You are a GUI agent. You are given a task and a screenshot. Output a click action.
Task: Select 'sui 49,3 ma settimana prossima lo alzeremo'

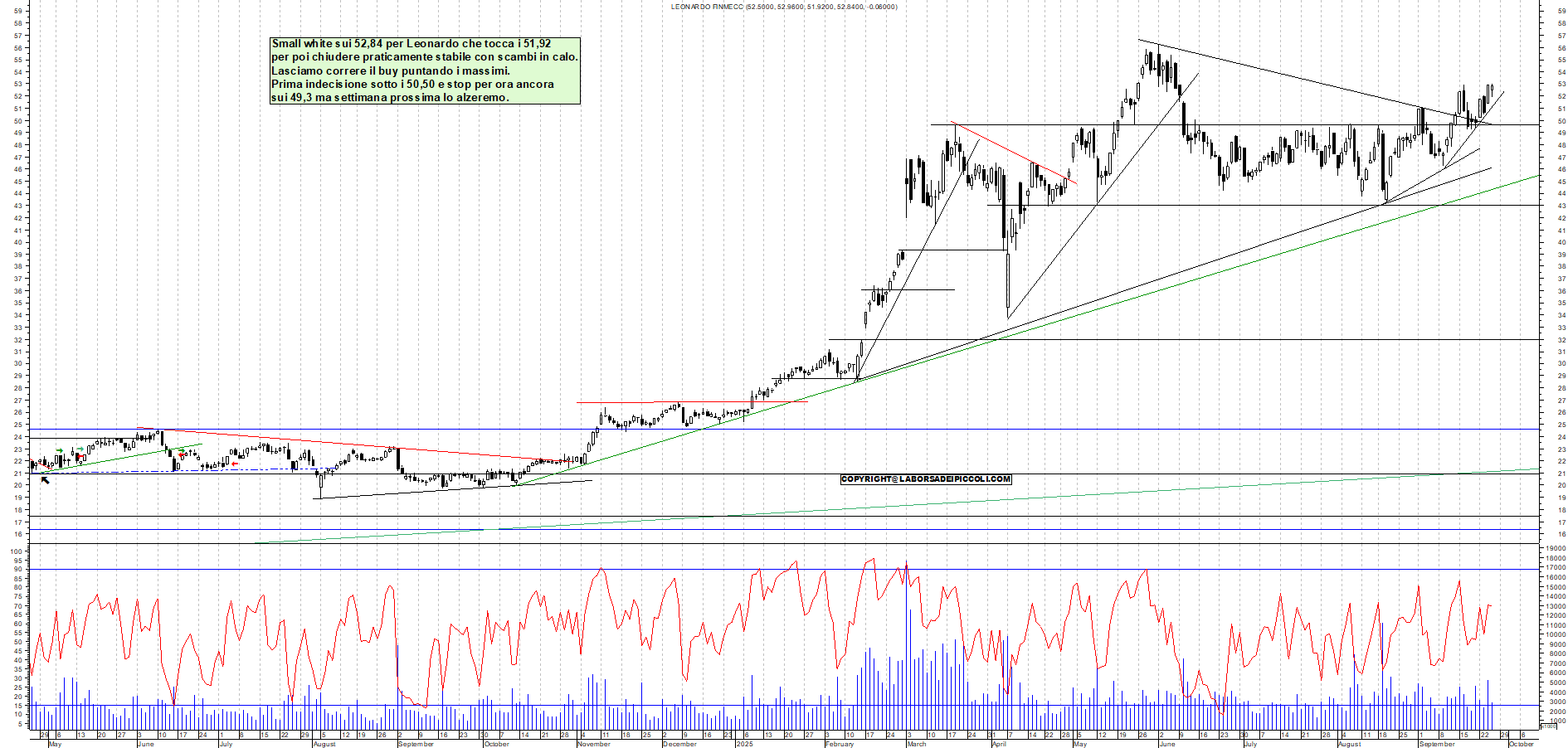(390, 97)
